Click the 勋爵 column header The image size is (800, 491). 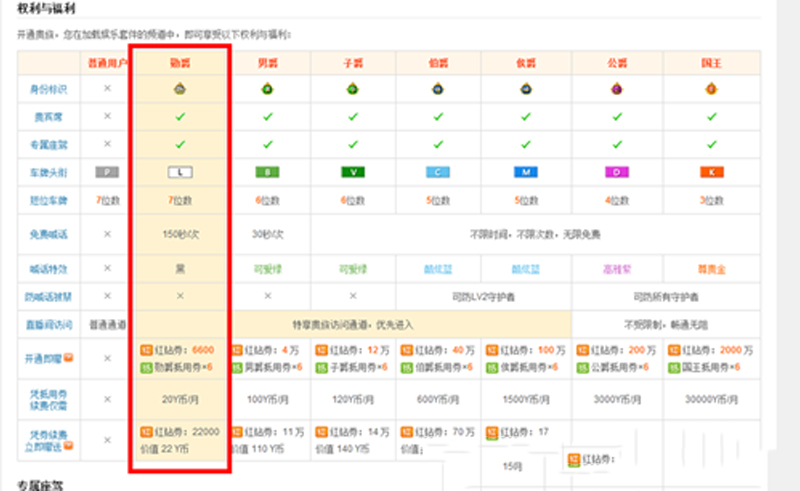180,63
